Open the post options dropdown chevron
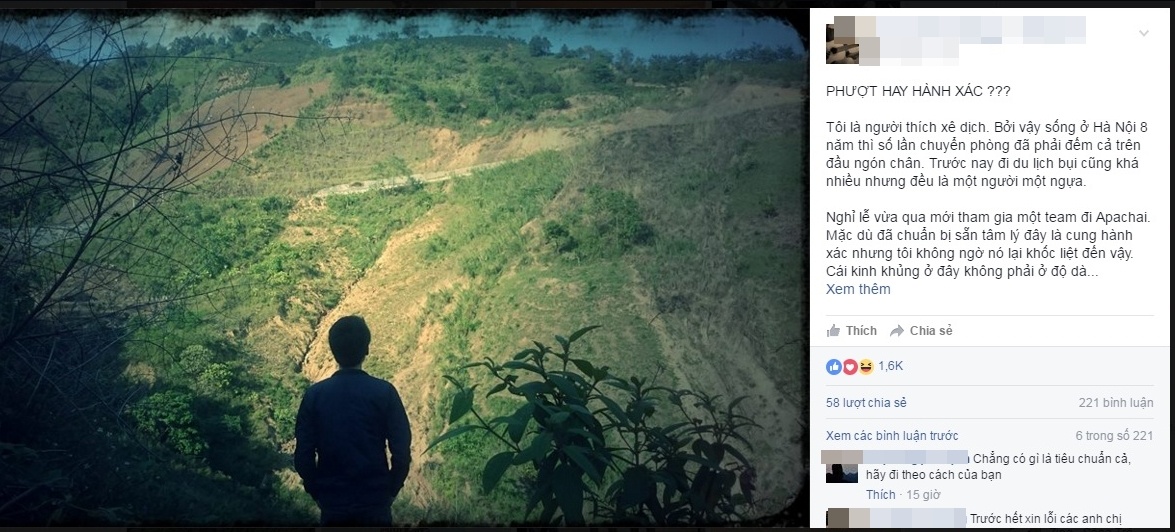Screen dimensions: 1175x532 tap(1146, 31)
